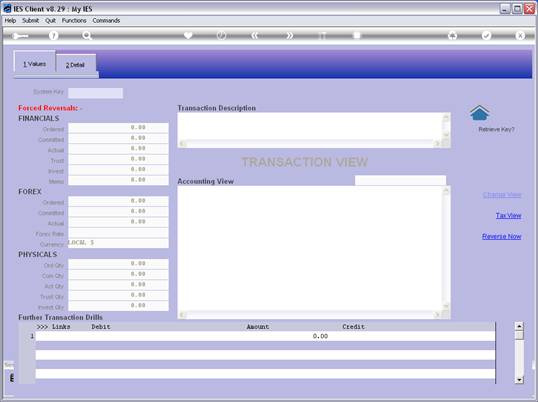The width and height of the screenshot is (538, 402).
Task: Follow the Tax View link
Action: (508, 215)
